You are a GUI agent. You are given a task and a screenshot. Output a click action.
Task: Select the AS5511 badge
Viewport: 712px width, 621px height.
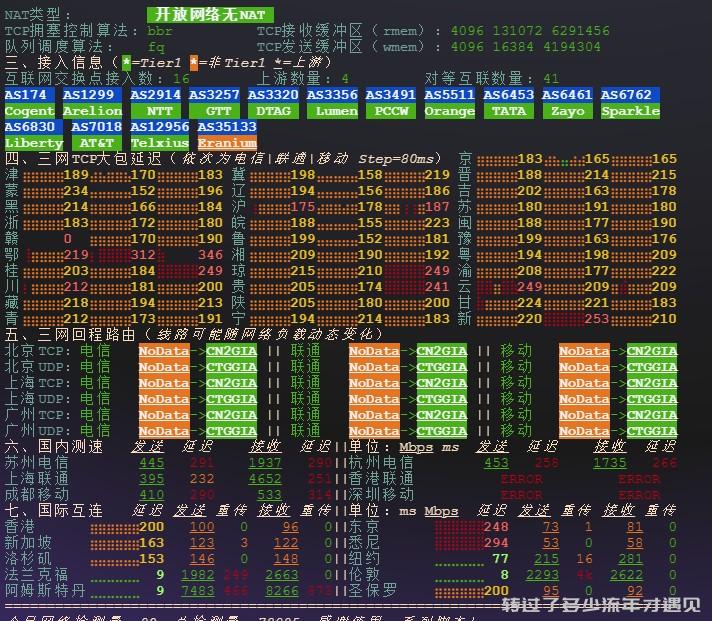[450, 95]
